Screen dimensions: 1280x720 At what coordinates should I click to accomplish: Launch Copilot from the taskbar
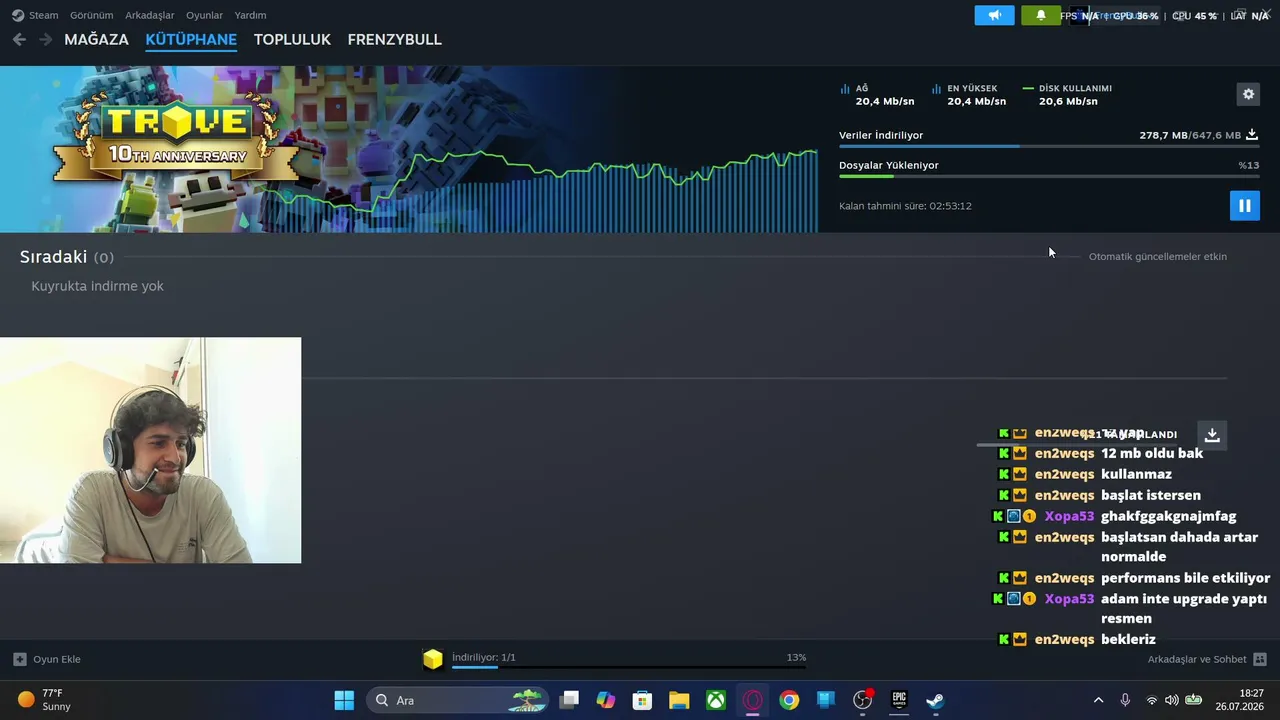pos(606,700)
